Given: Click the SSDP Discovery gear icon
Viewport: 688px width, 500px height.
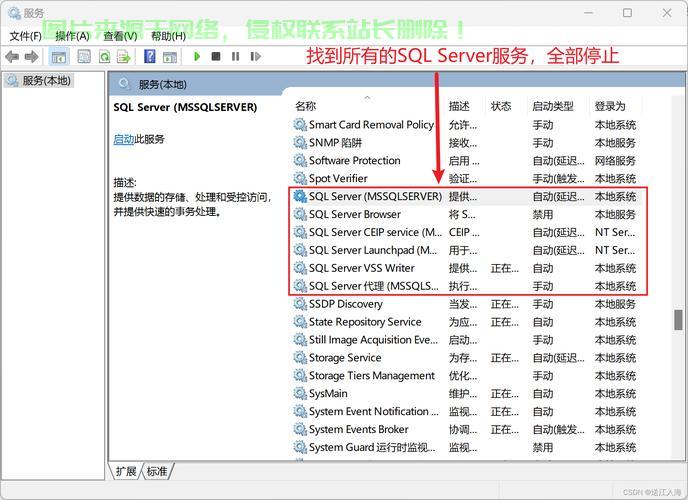Looking at the screenshot, I should tap(300, 304).
